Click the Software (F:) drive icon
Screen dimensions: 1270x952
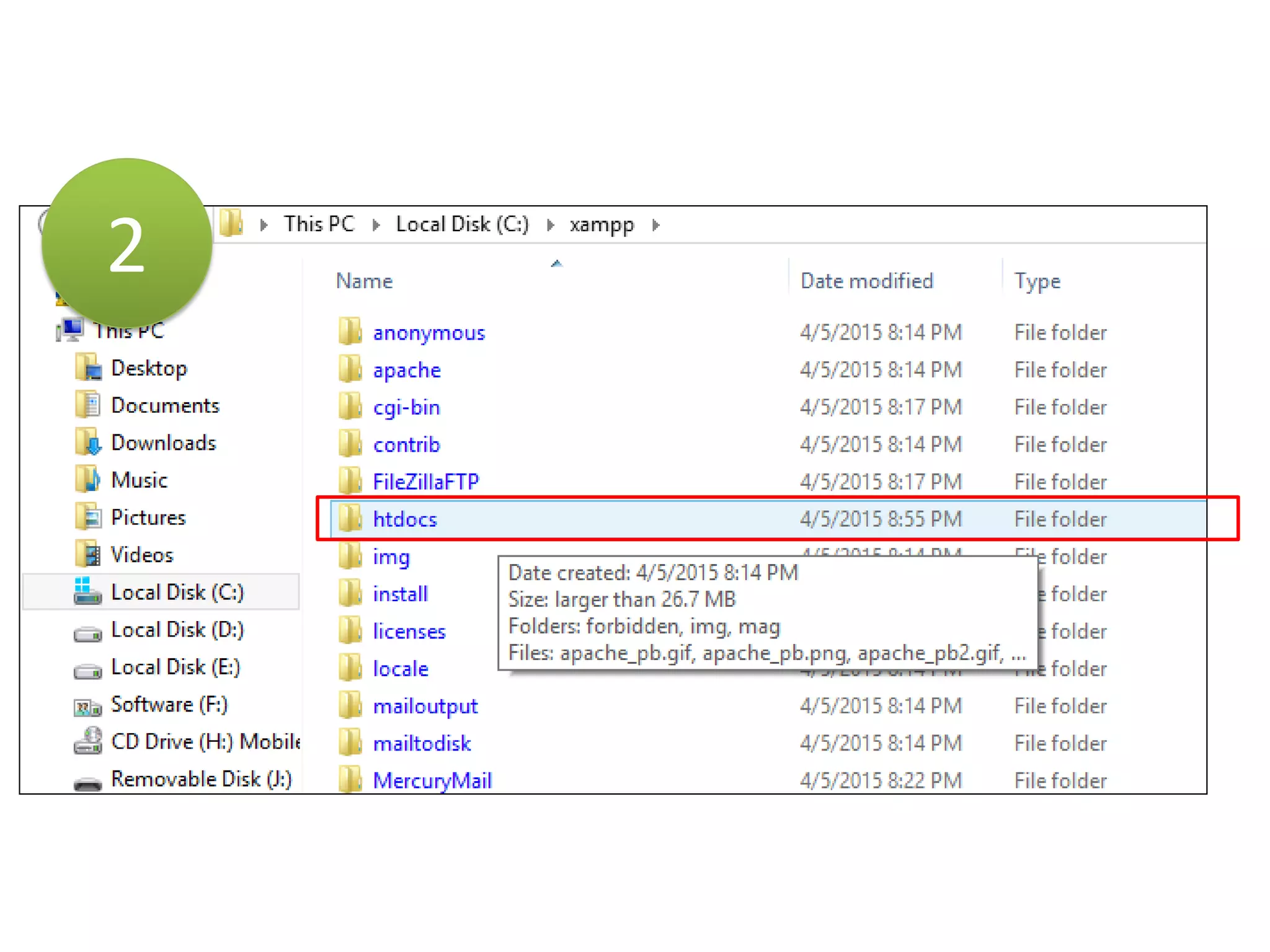pyautogui.click(x=88, y=705)
